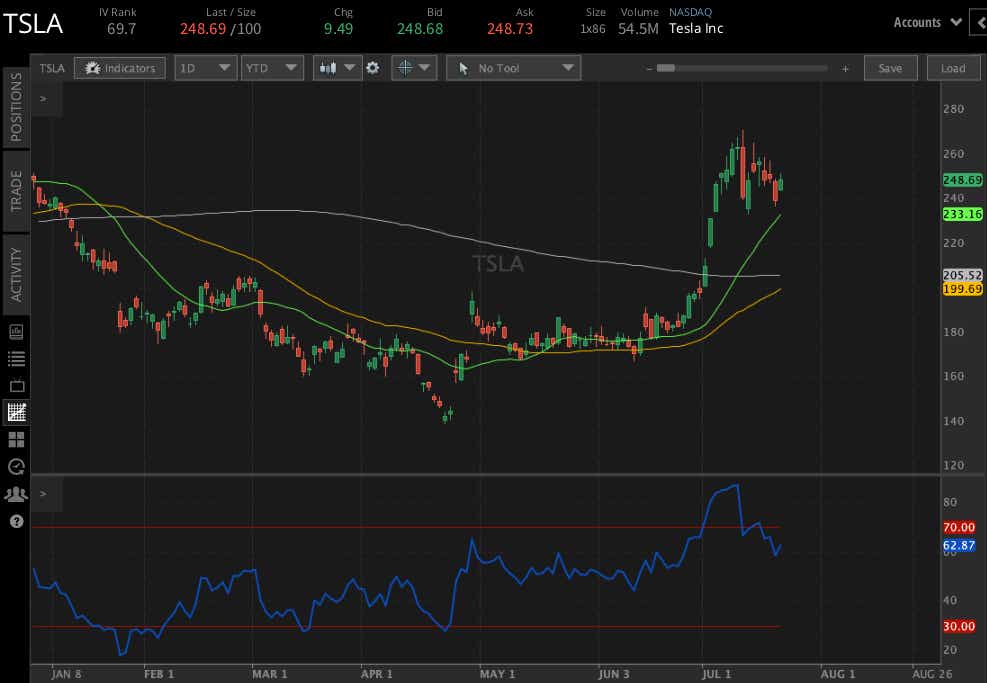Image resolution: width=987 pixels, height=683 pixels.
Task: Open the 1D interval dropdown
Action: click(x=205, y=68)
